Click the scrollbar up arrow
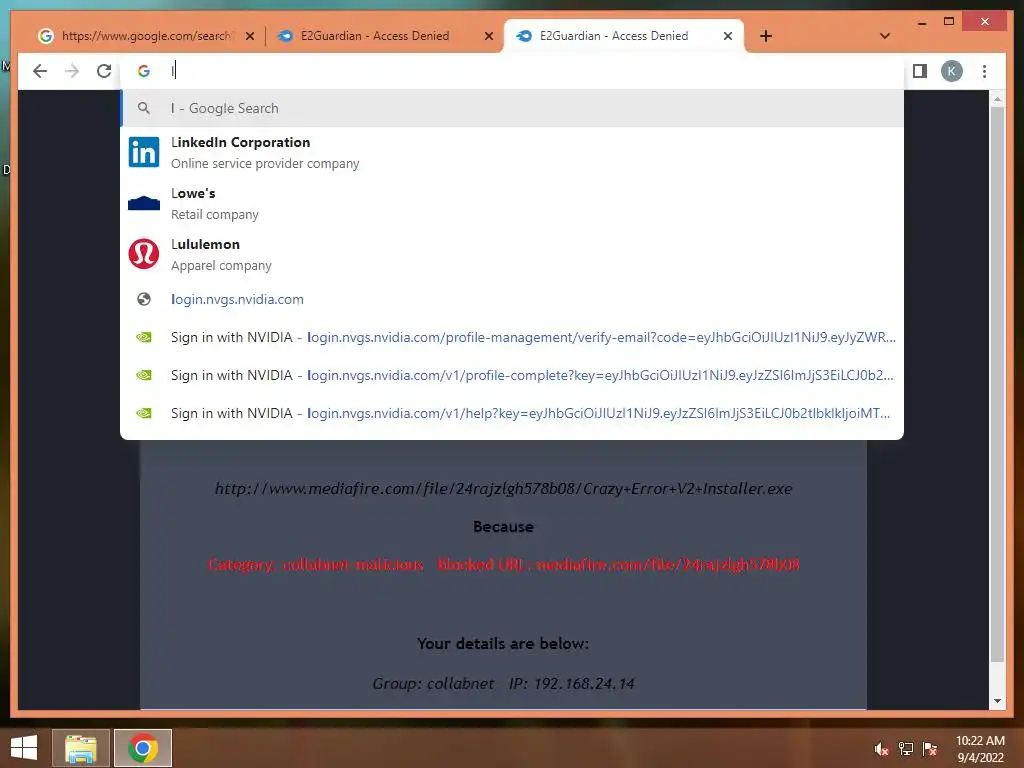 tap(997, 99)
